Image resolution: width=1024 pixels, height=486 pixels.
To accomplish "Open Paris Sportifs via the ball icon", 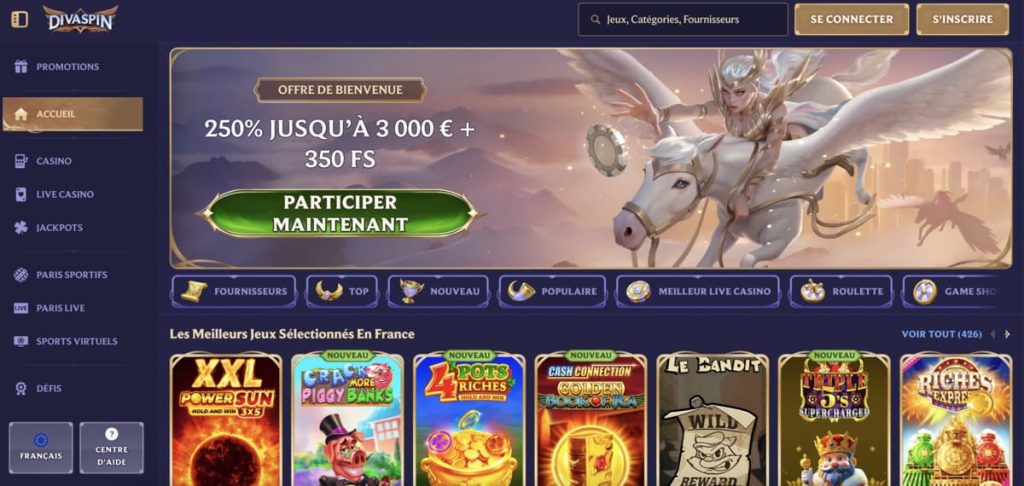I will tap(21, 274).
